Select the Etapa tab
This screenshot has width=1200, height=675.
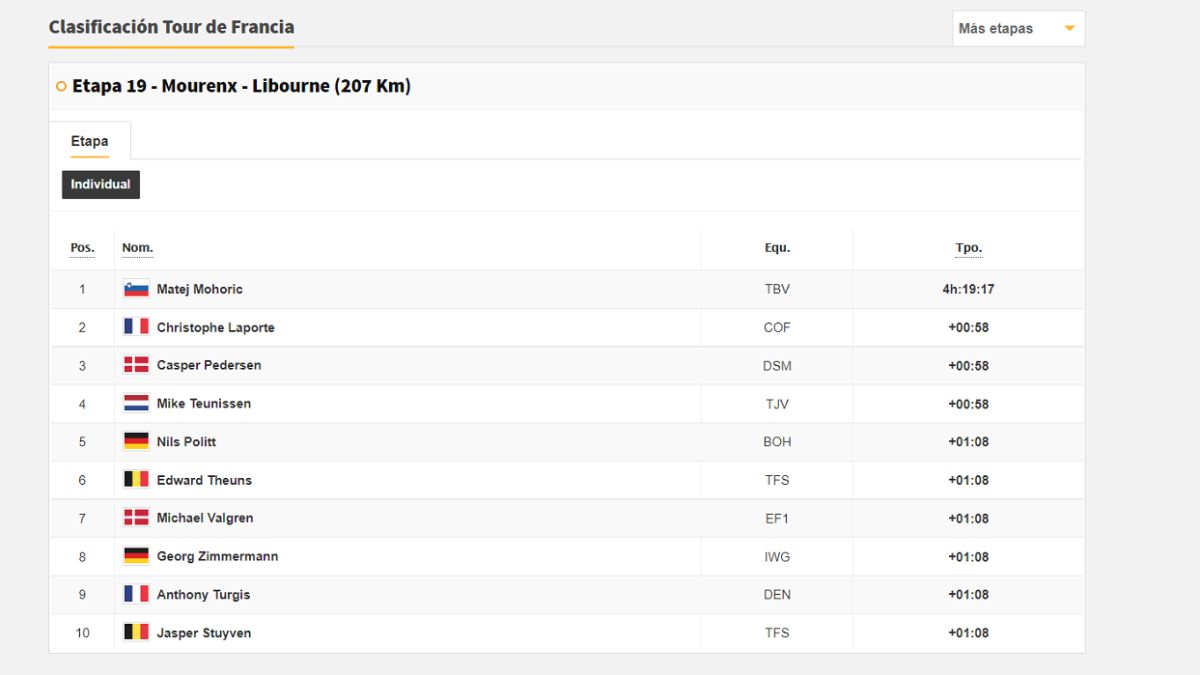[89, 141]
